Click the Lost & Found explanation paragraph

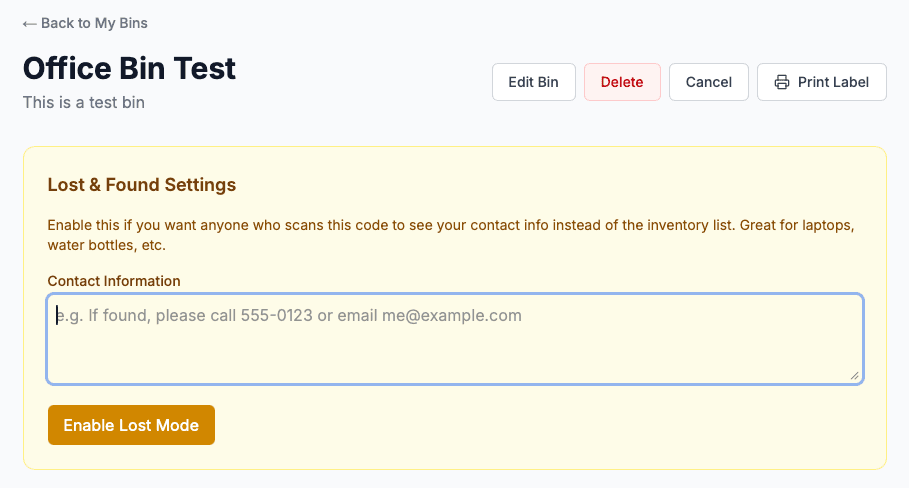(450, 235)
